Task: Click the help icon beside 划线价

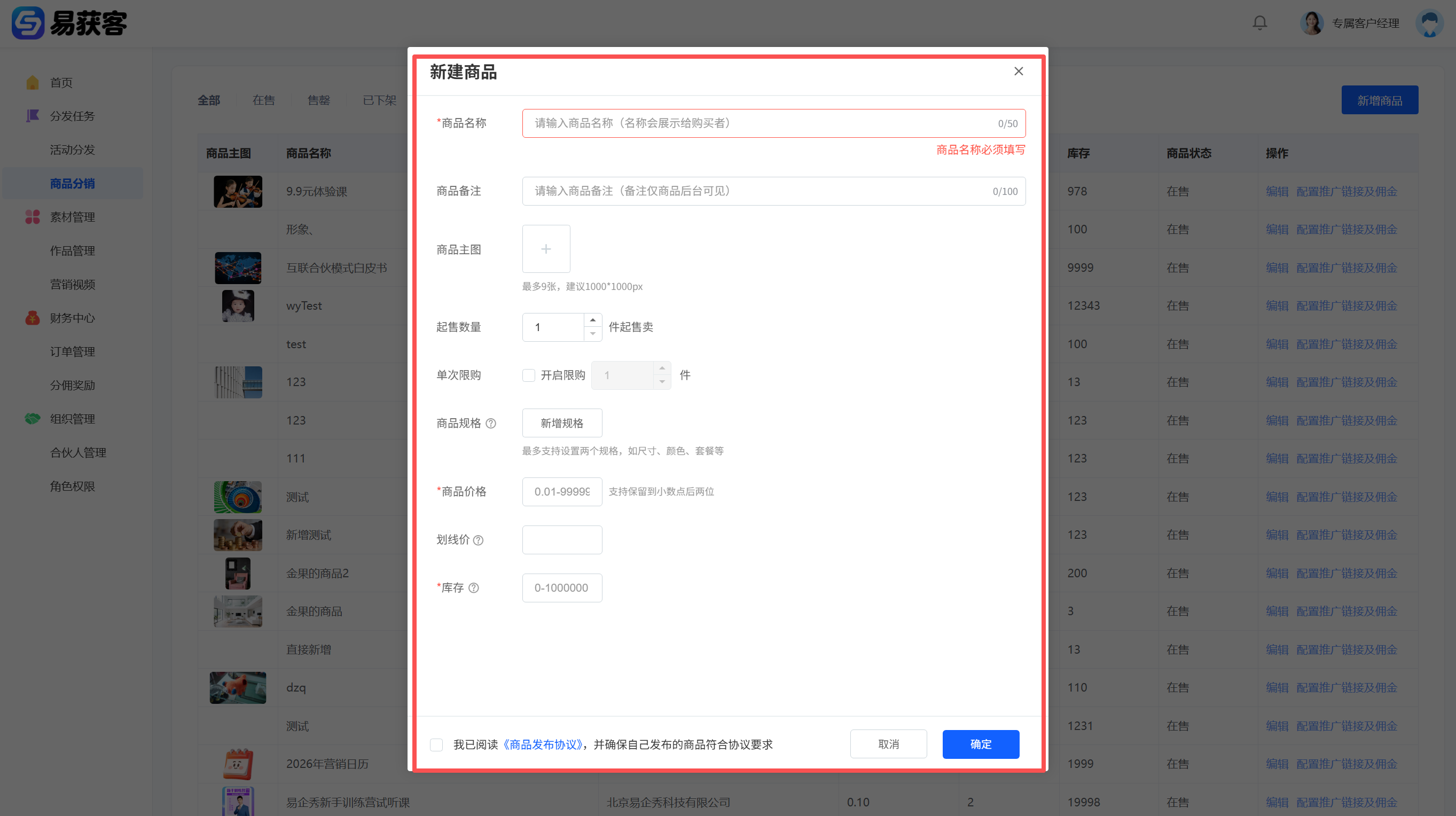Action: (x=478, y=540)
